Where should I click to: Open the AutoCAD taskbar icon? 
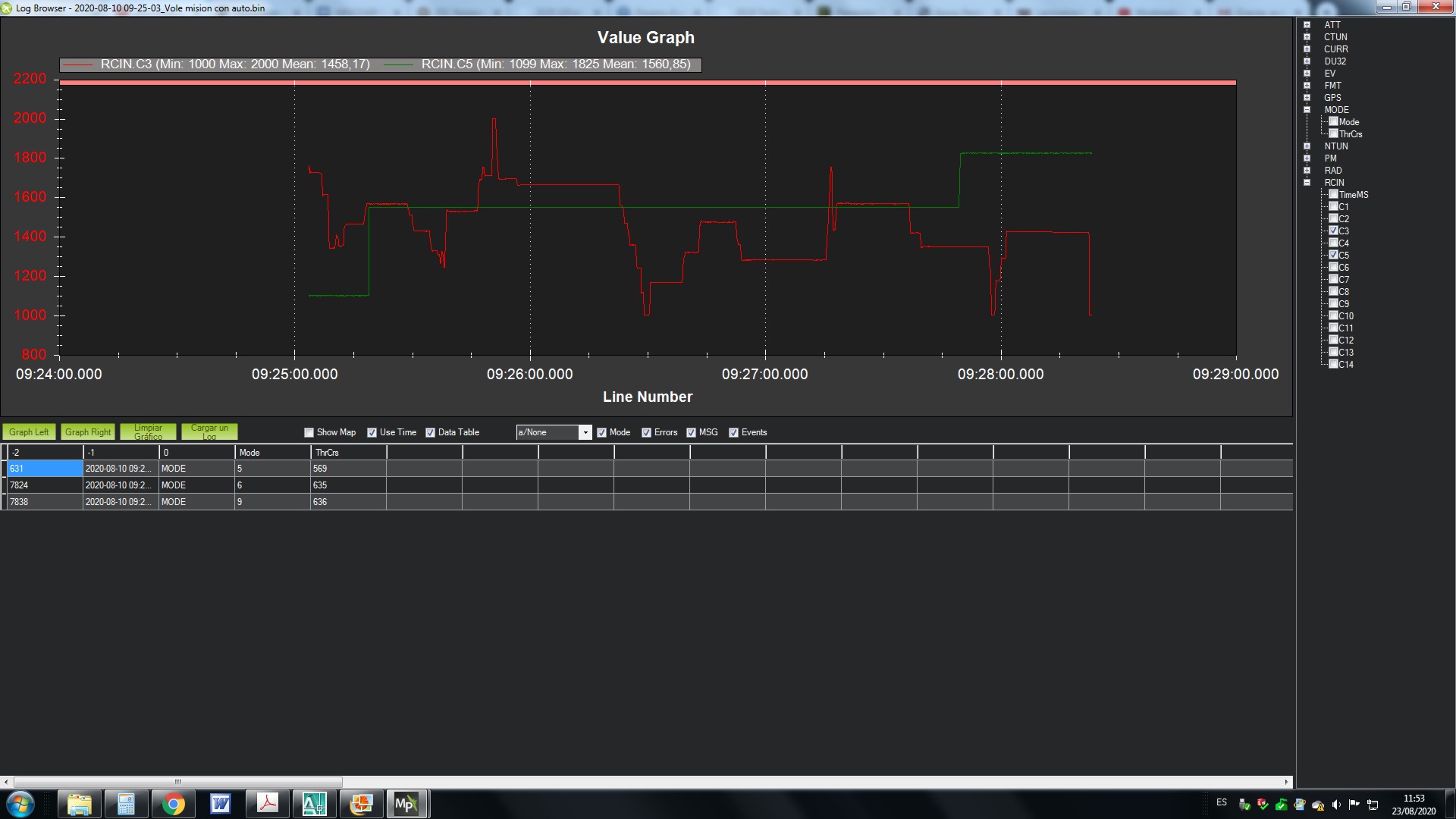[x=314, y=804]
